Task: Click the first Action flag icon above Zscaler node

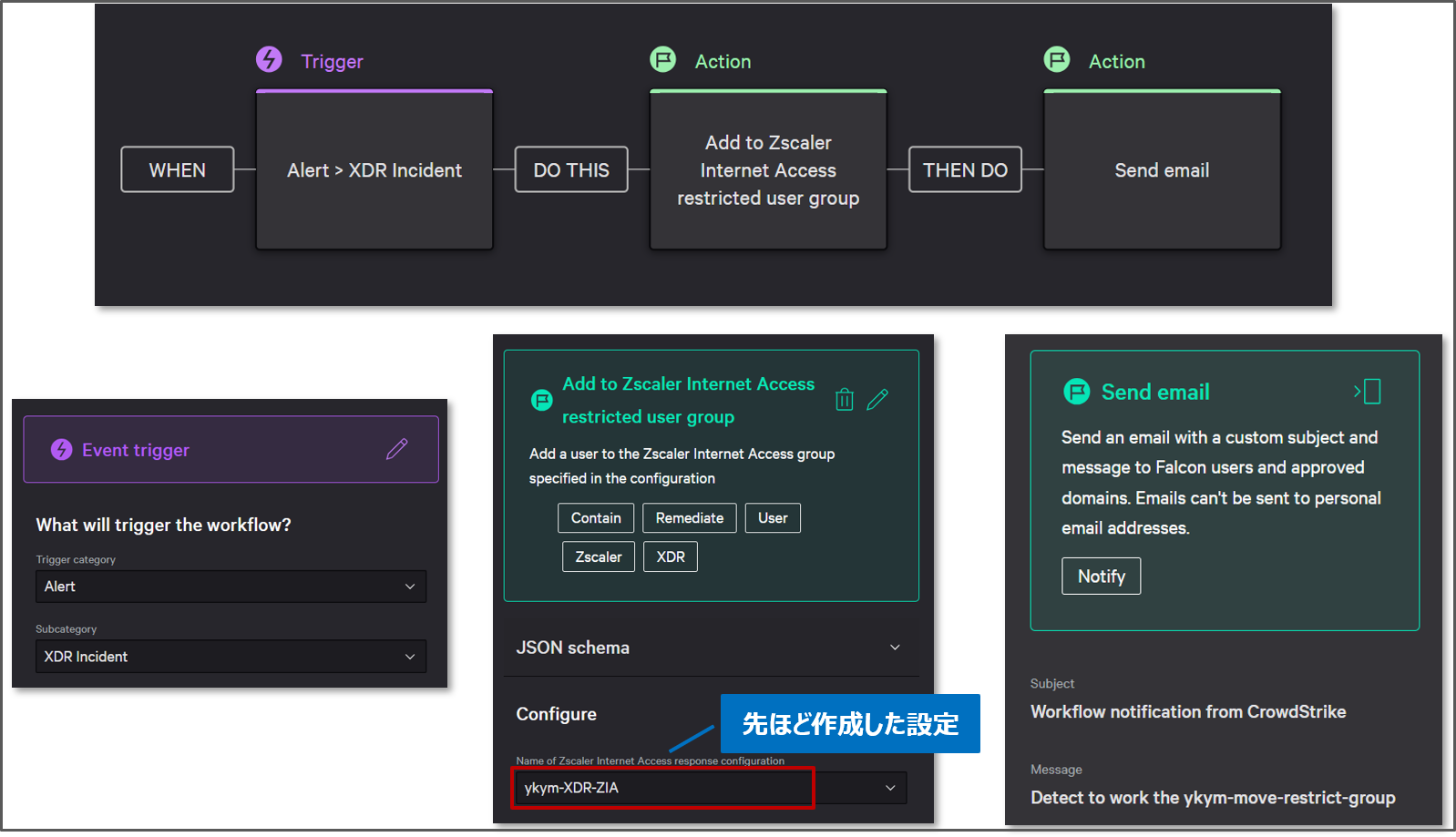Action: (x=662, y=60)
